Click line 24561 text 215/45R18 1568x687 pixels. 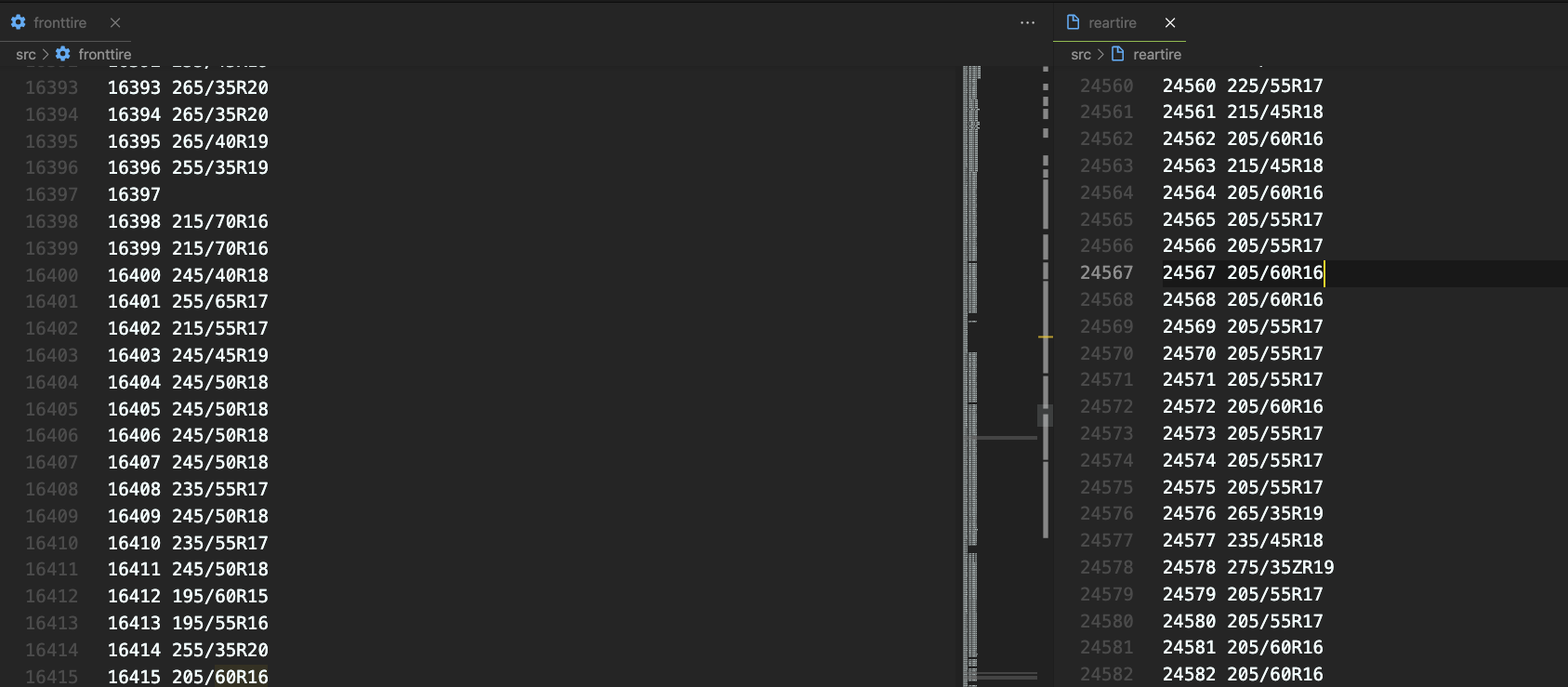[1275, 112]
